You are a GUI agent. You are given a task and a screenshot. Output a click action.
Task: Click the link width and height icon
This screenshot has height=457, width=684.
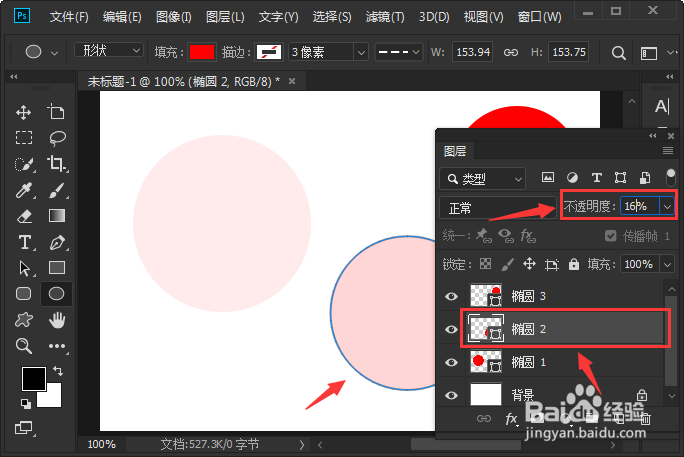tap(511, 52)
